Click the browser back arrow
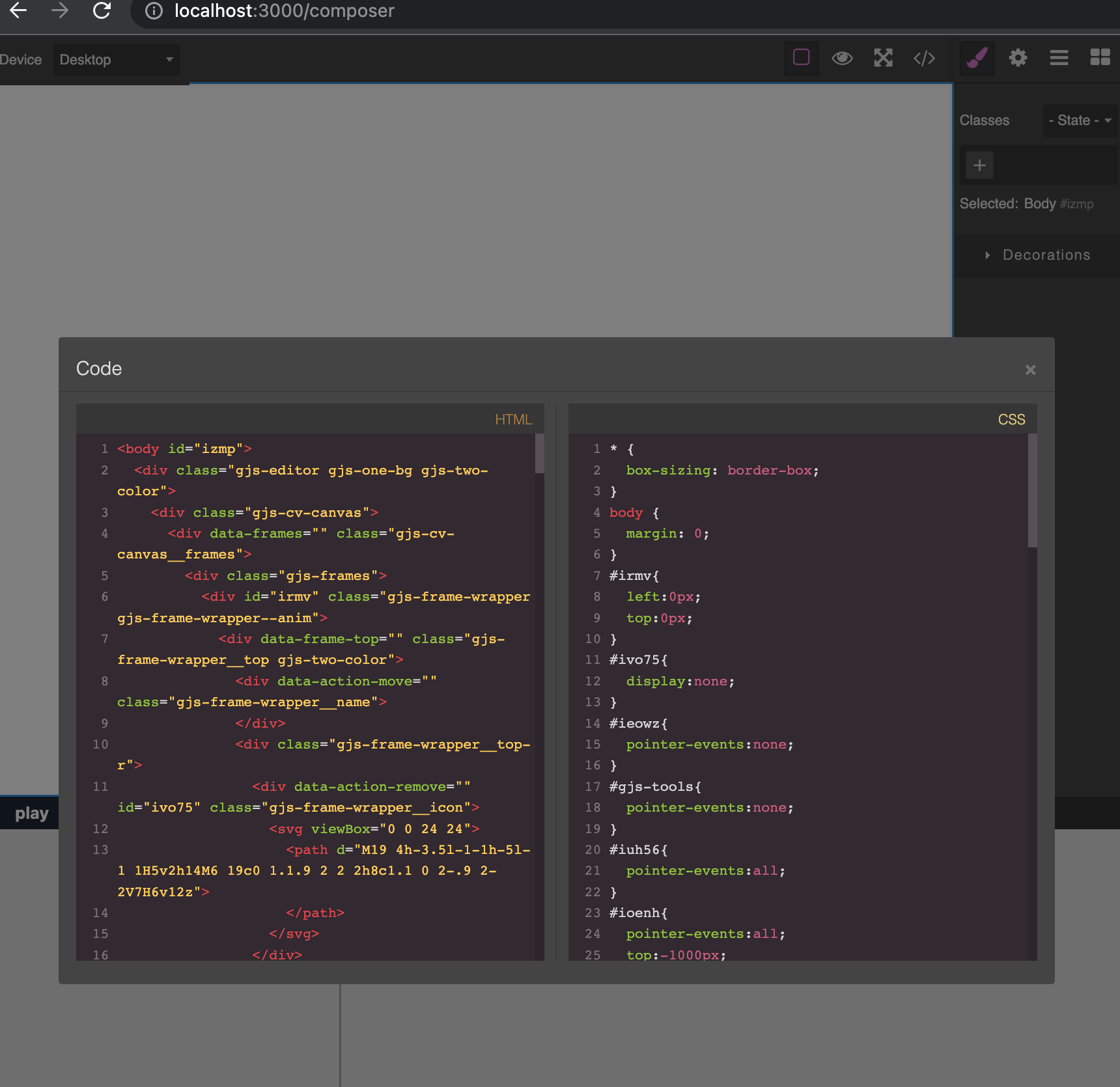The height and width of the screenshot is (1087, 1120). tap(18, 11)
